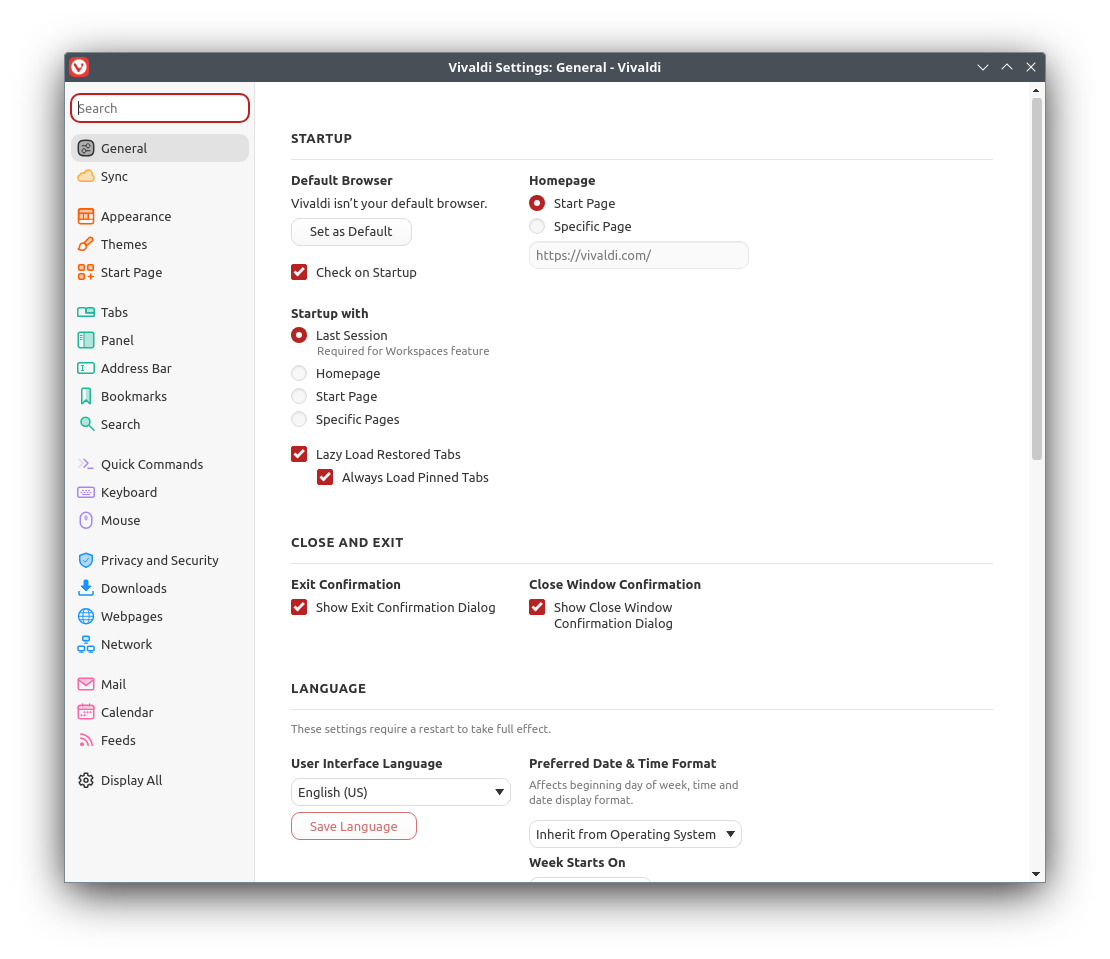Disable Show Exit Confirmation Dialog
This screenshot has height=959, width=1110.
pyautogui.click(x=299, y=607)
